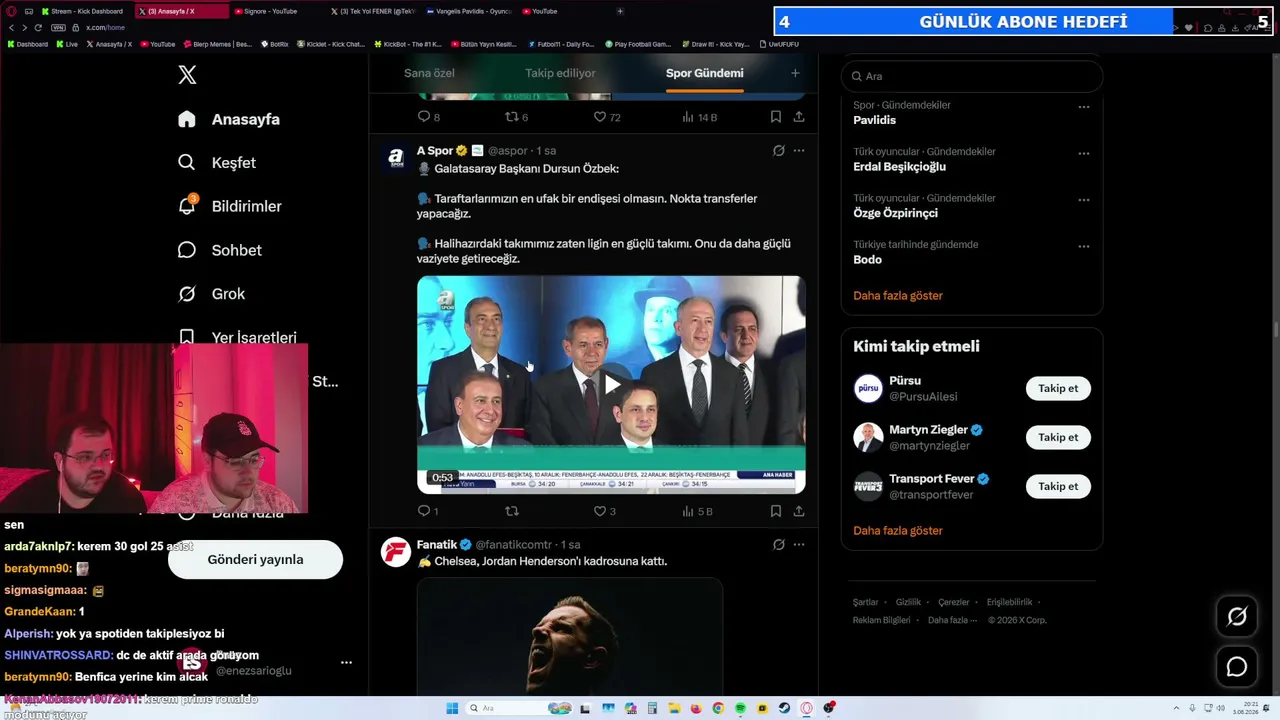Open more options for the Fanatik post
Screen dimensions: 1280x720
click(799, 545)
